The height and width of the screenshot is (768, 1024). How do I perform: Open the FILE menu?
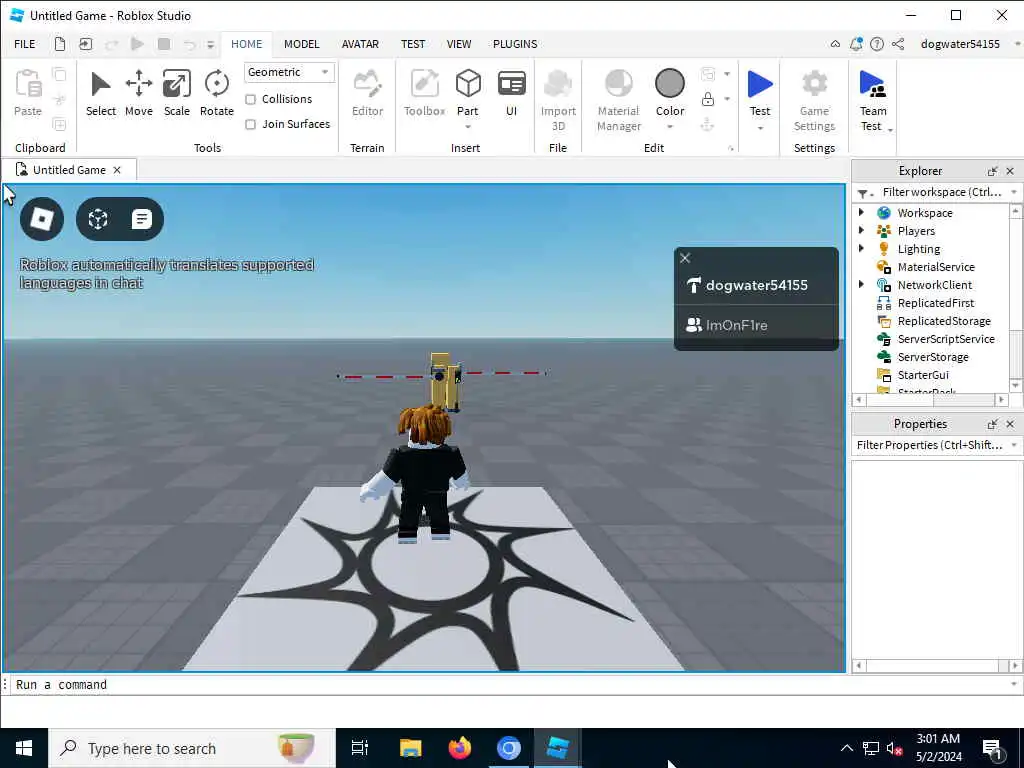coord(25,44)
